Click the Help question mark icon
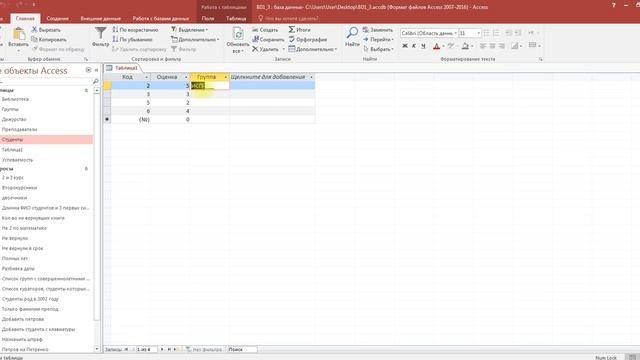The image size is (640, 360). [x=613, y=5]
